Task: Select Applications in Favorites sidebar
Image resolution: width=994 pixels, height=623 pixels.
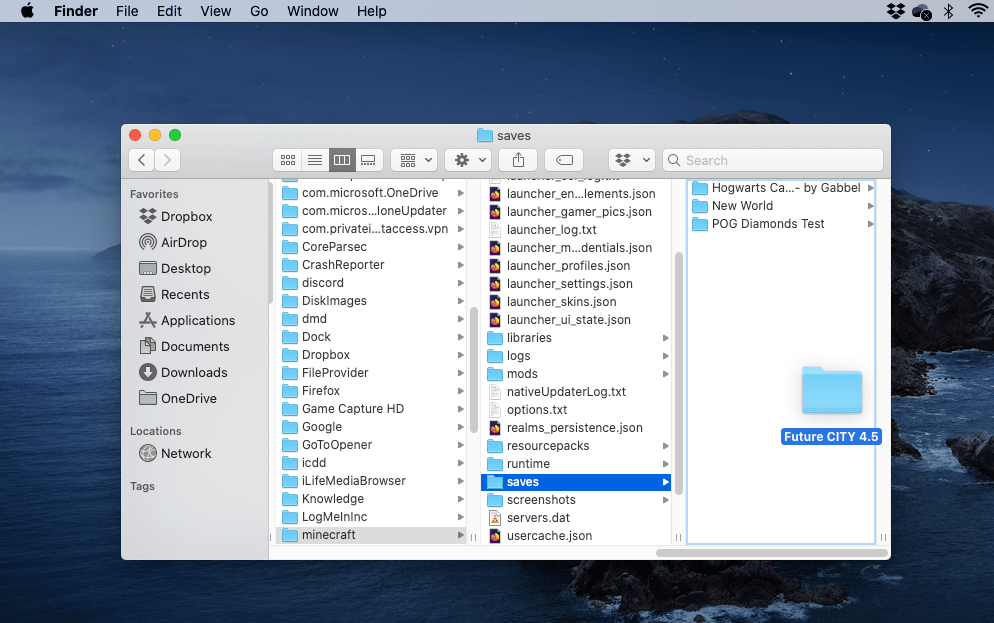Action: tap(197, 320)
